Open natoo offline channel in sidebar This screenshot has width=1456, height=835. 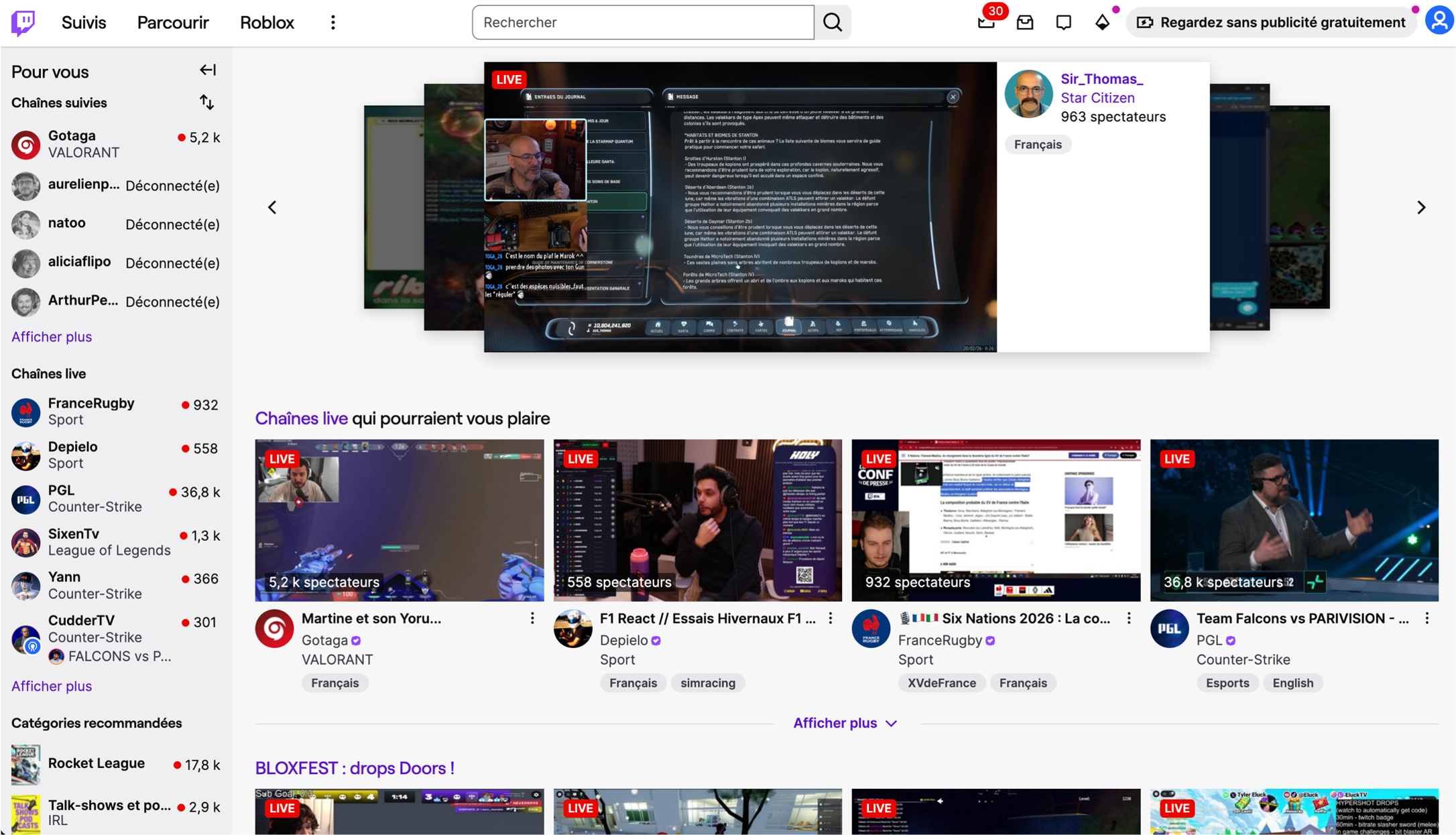[115, 224]
